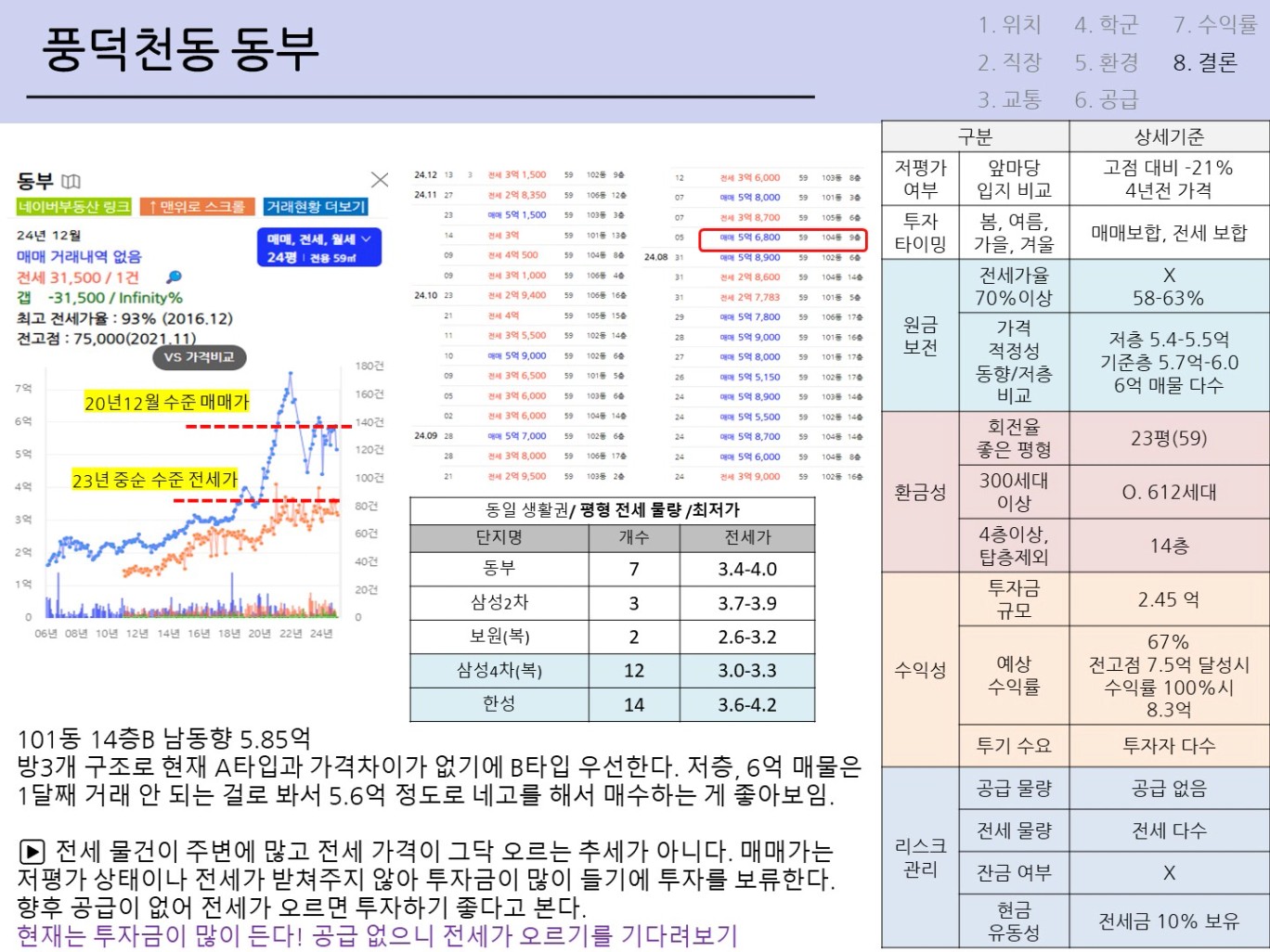Click the 고점 대비 -21% 4년전 가격 cell

[1169, 179]
